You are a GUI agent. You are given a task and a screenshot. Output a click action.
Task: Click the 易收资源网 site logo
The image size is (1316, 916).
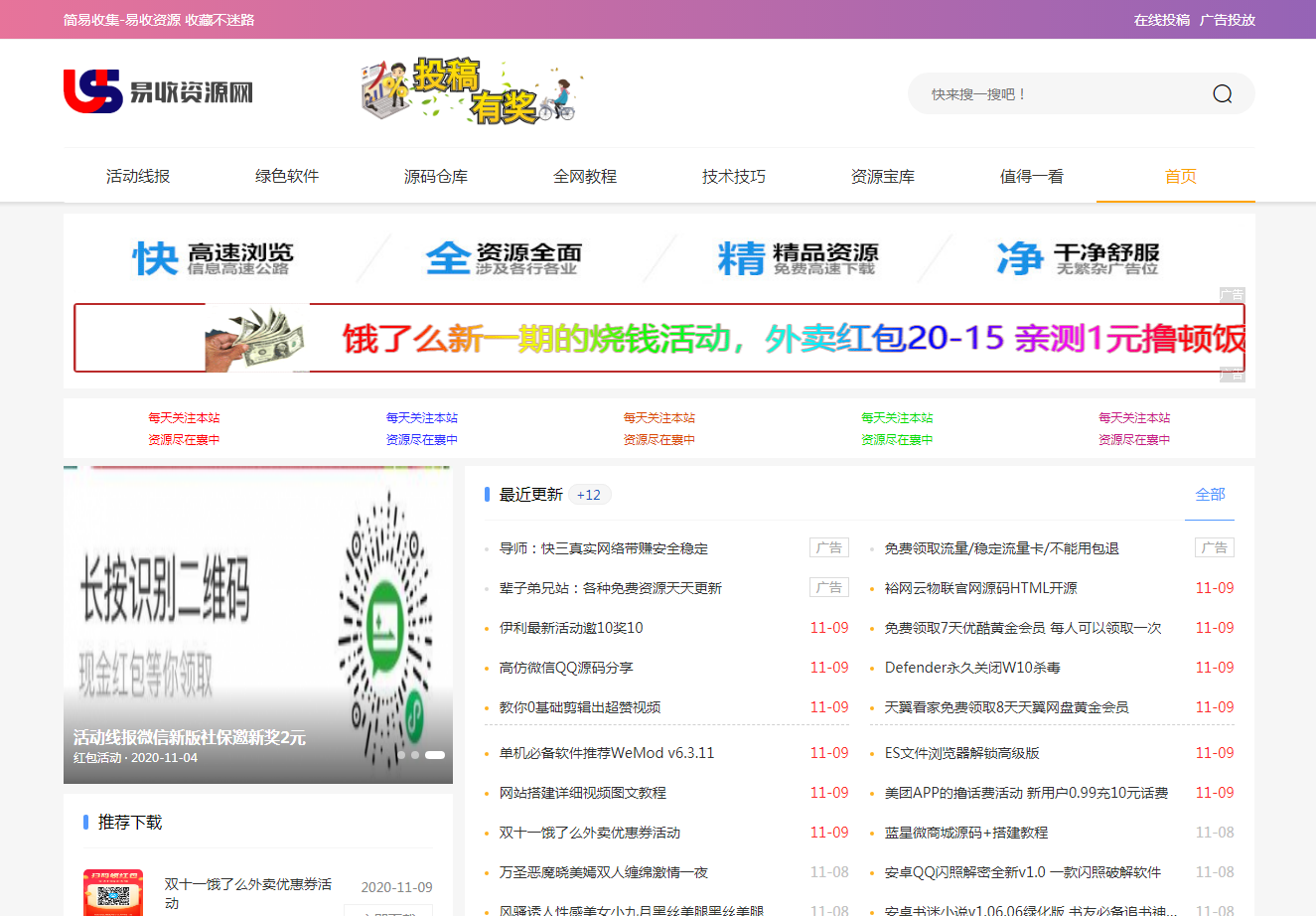(x=159, y=92)
